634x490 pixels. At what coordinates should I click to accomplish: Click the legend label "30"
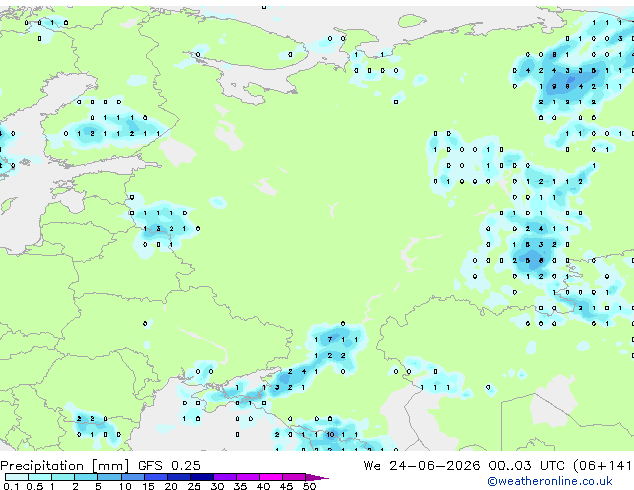217,486
